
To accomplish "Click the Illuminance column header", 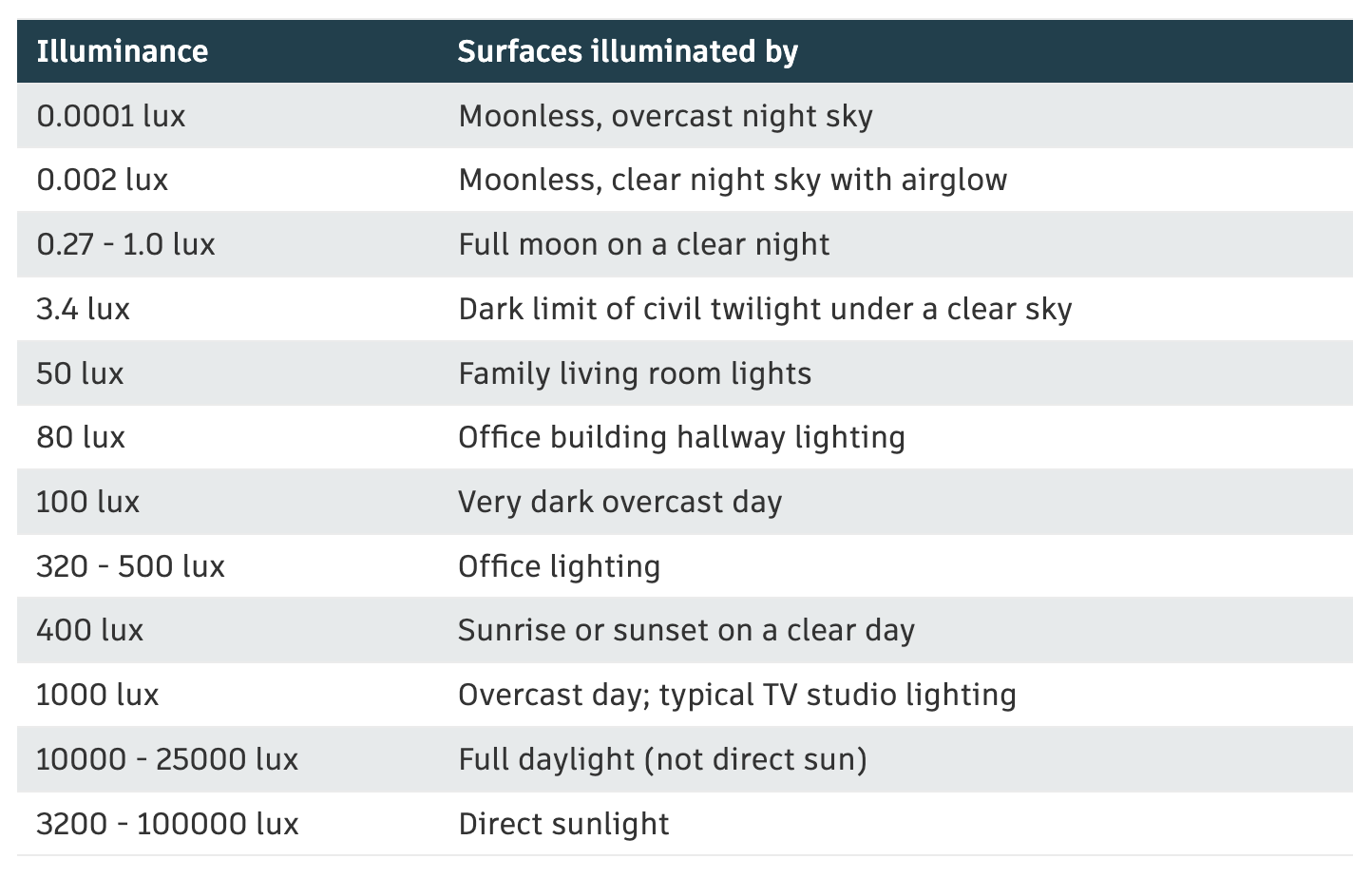I will coord(122,51).
